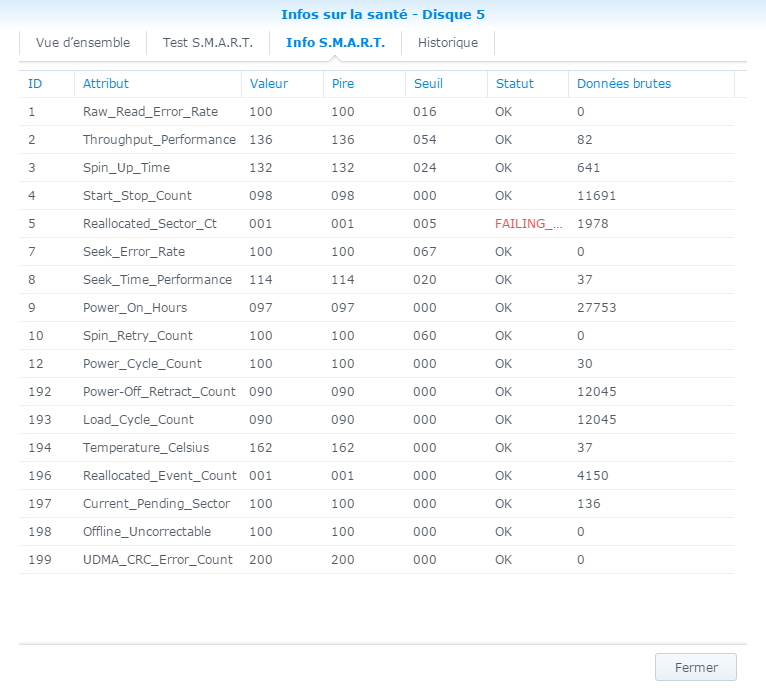
Task: Click threshold value 005
Action: coord(425,224)
